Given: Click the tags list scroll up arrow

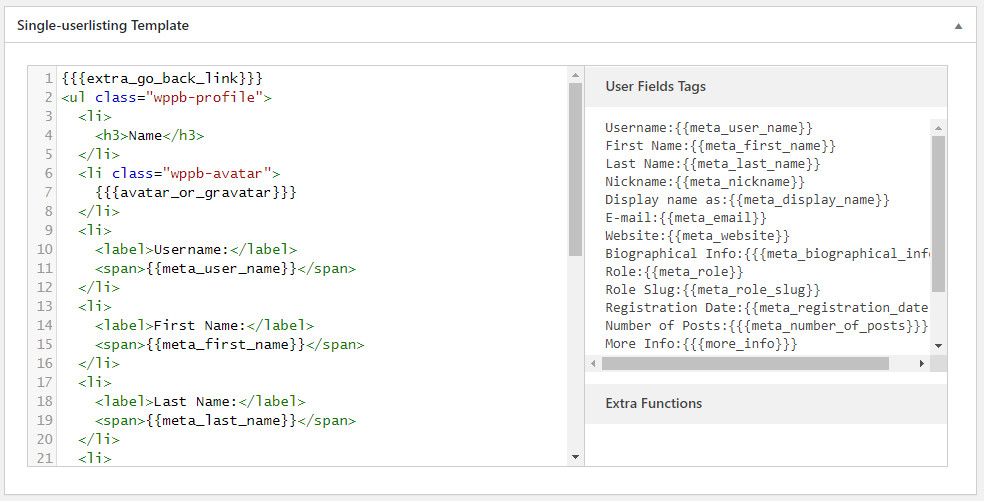Looking at the screenshot, I should pos(938,127).
